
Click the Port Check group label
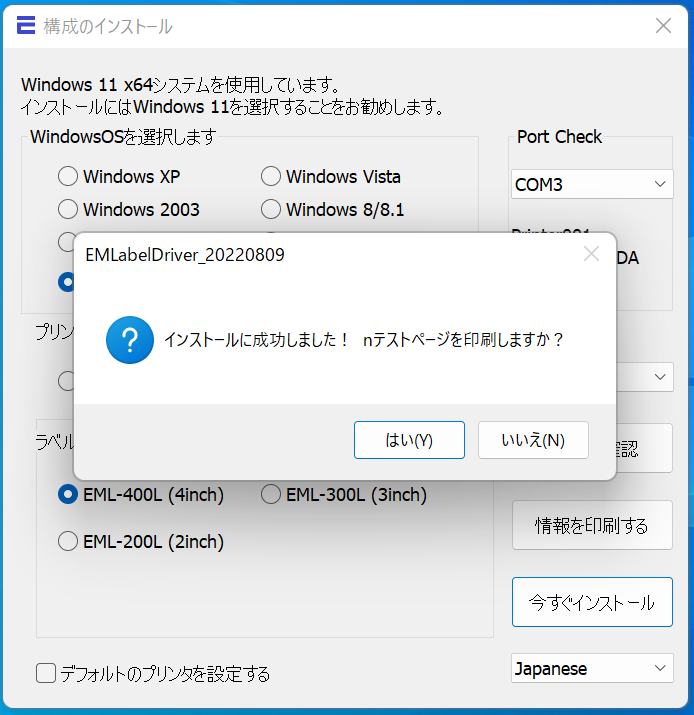point(559,137)
